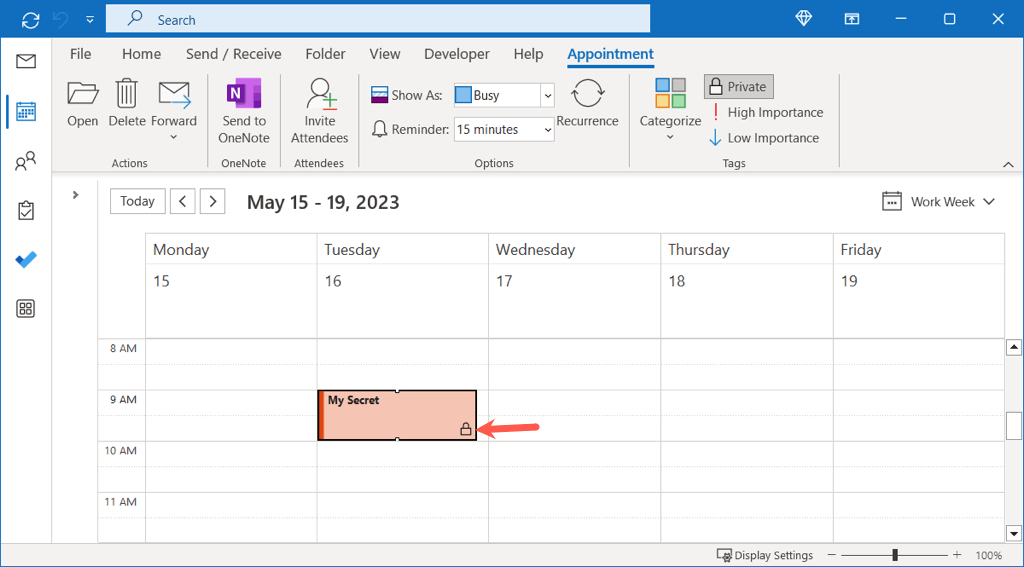The height and width of the screenshot is (567, 1024).
Task: Switch to the Help tab
Action: [528, 54]
